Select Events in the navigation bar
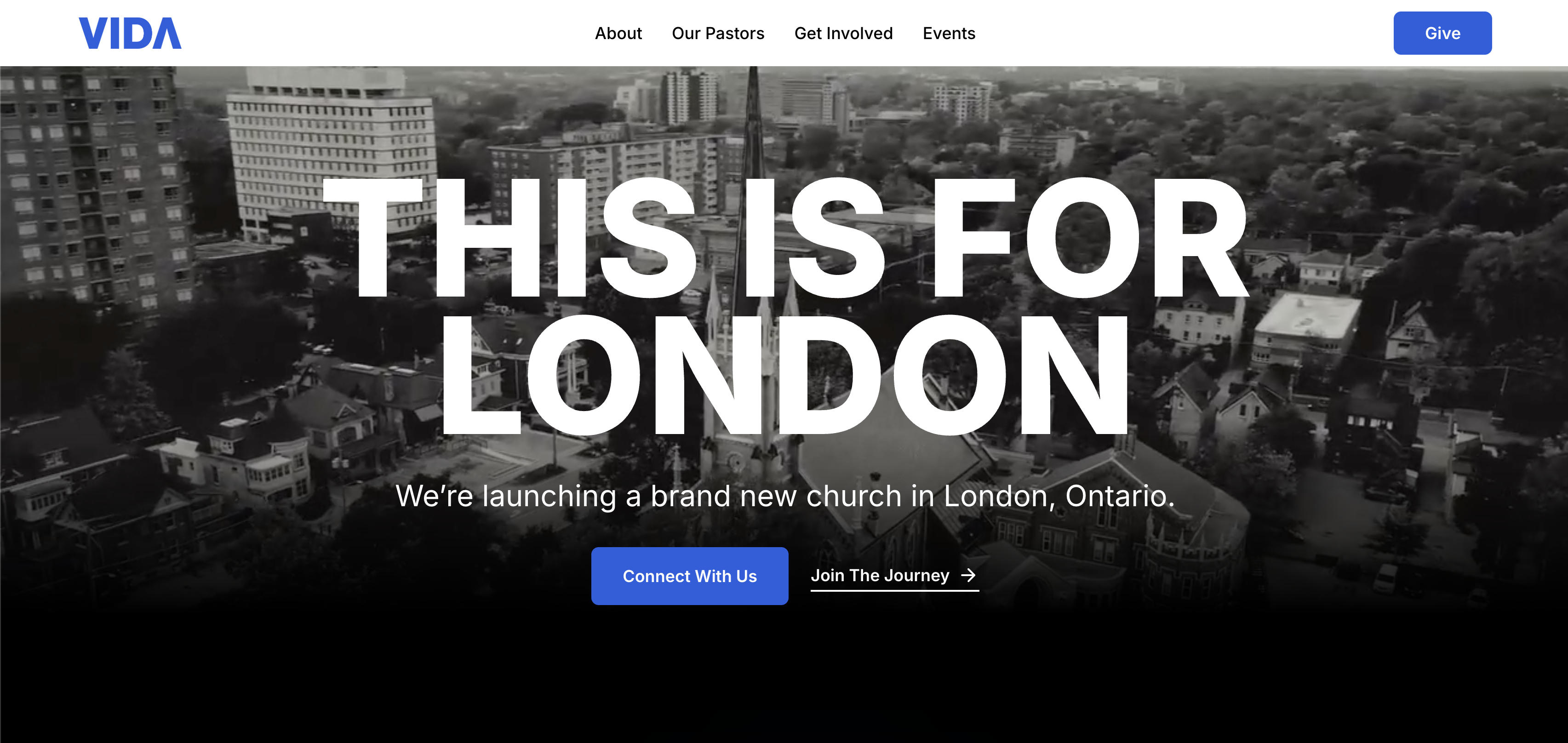Viewport: 1568px width, 743px height. coord(948,34)
